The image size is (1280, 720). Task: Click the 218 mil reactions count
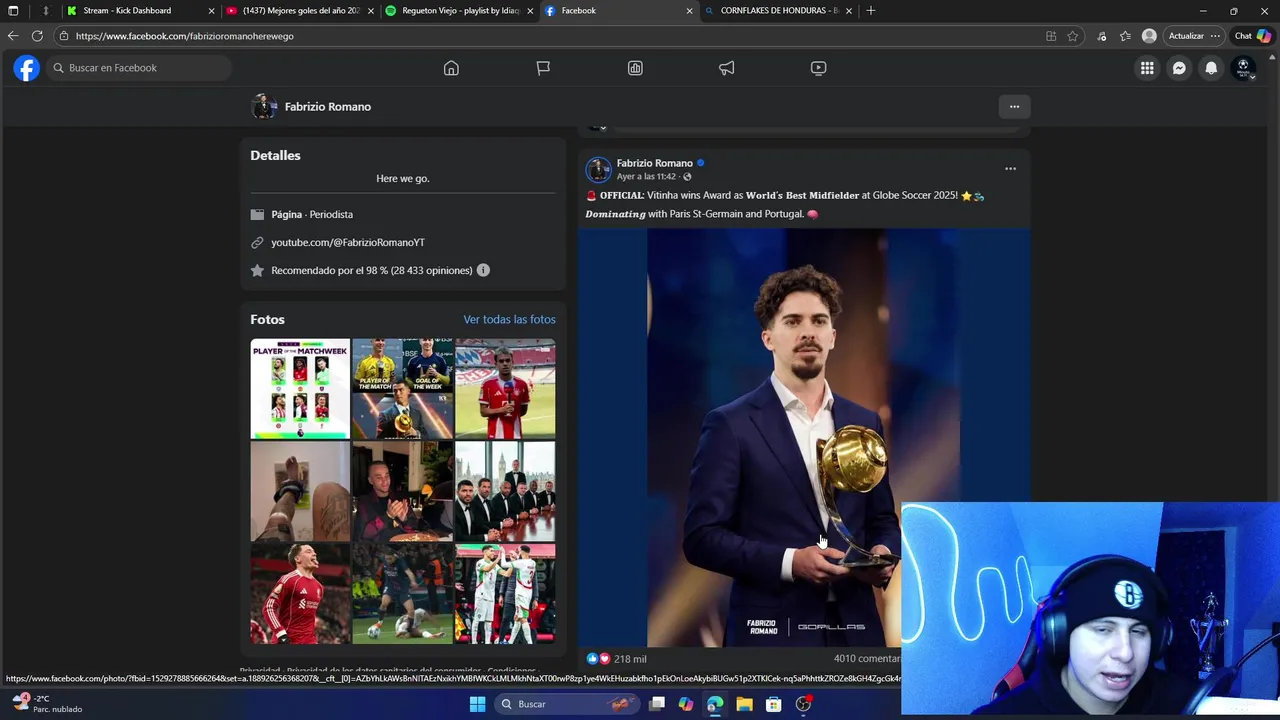tap(630, 659)
